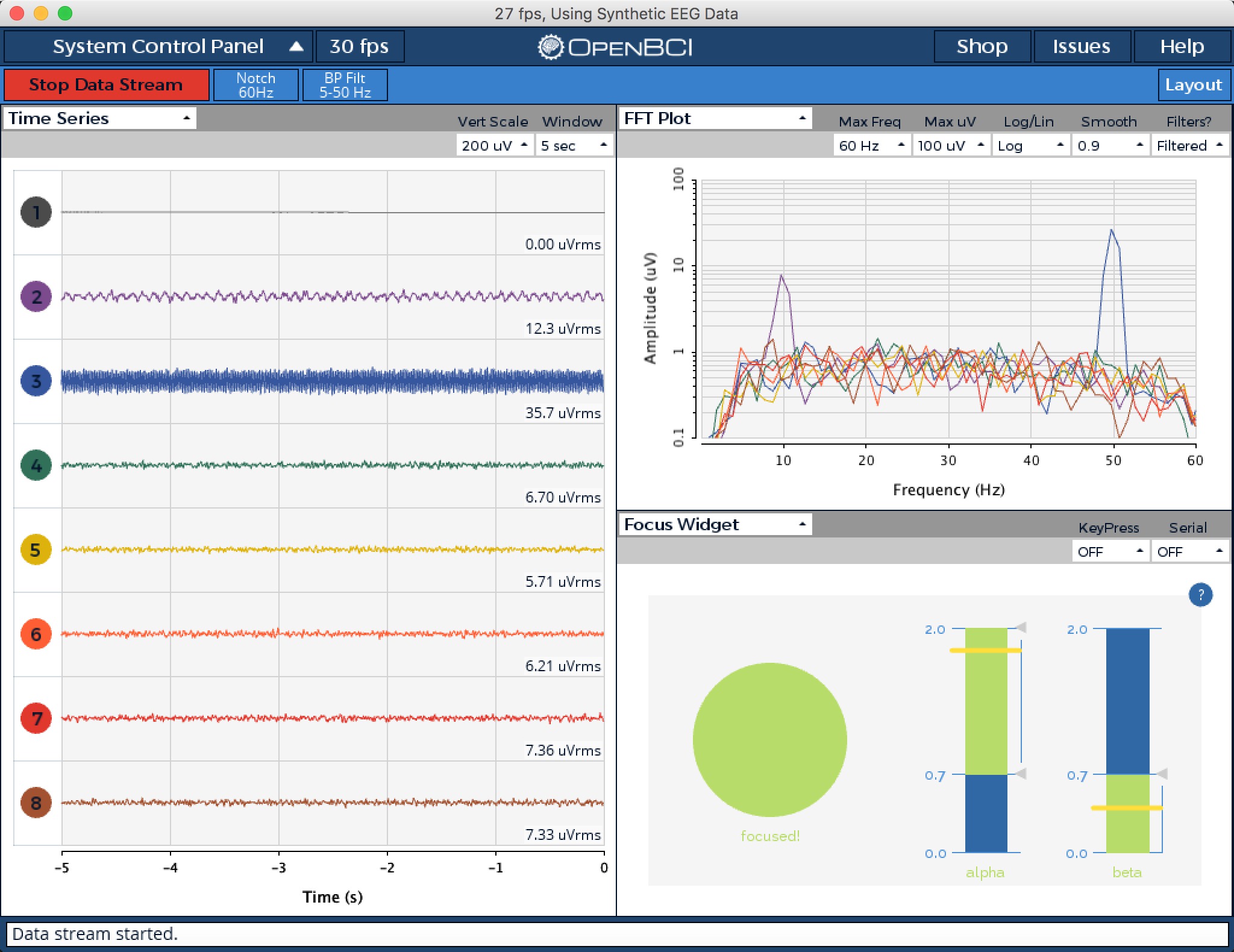Open the Focus Widget help question mark
The width and height of the screenshot is (1234, 952).
point(1202,594)
